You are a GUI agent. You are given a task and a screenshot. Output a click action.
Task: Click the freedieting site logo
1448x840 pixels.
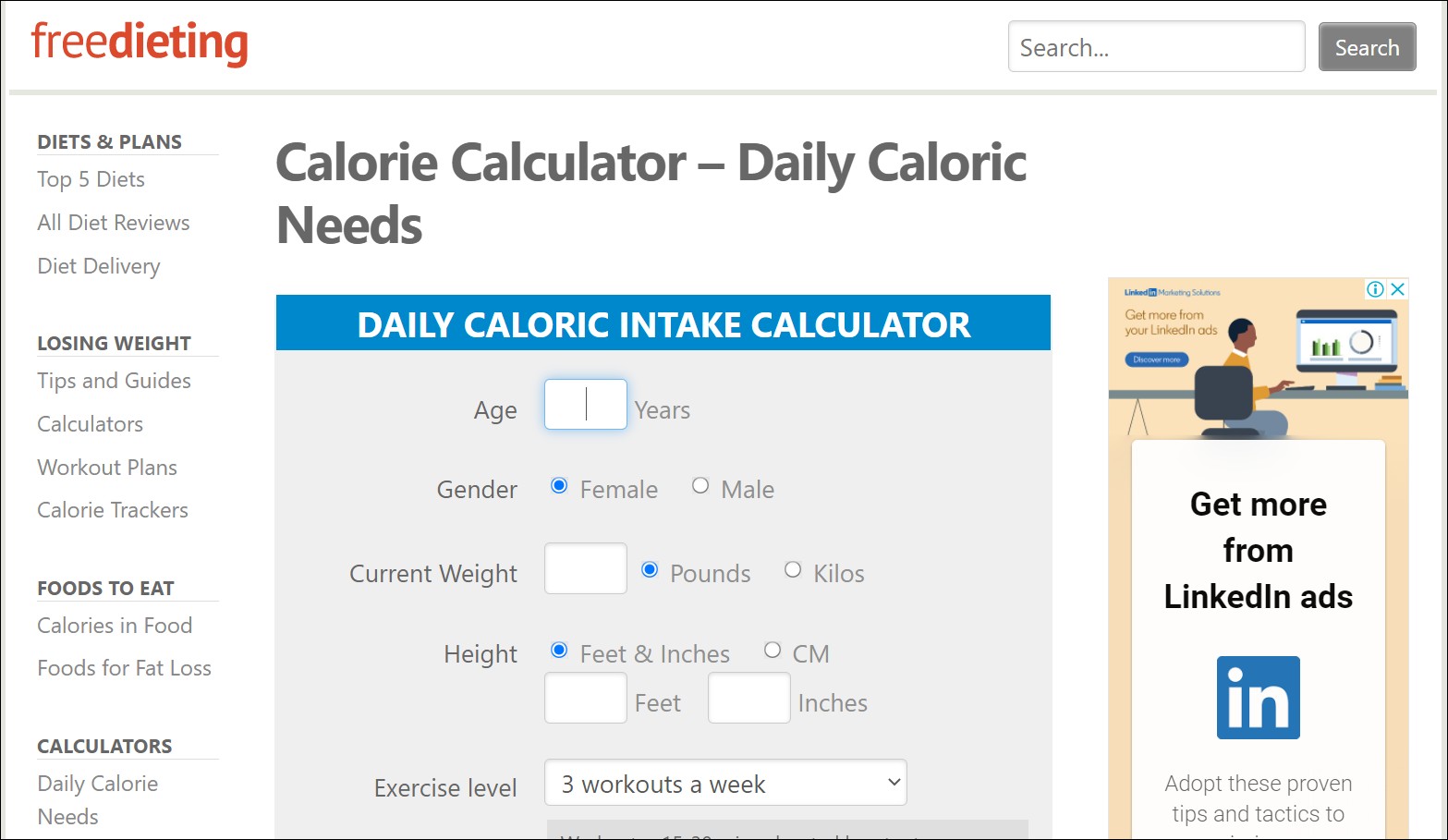click(140, 43)
